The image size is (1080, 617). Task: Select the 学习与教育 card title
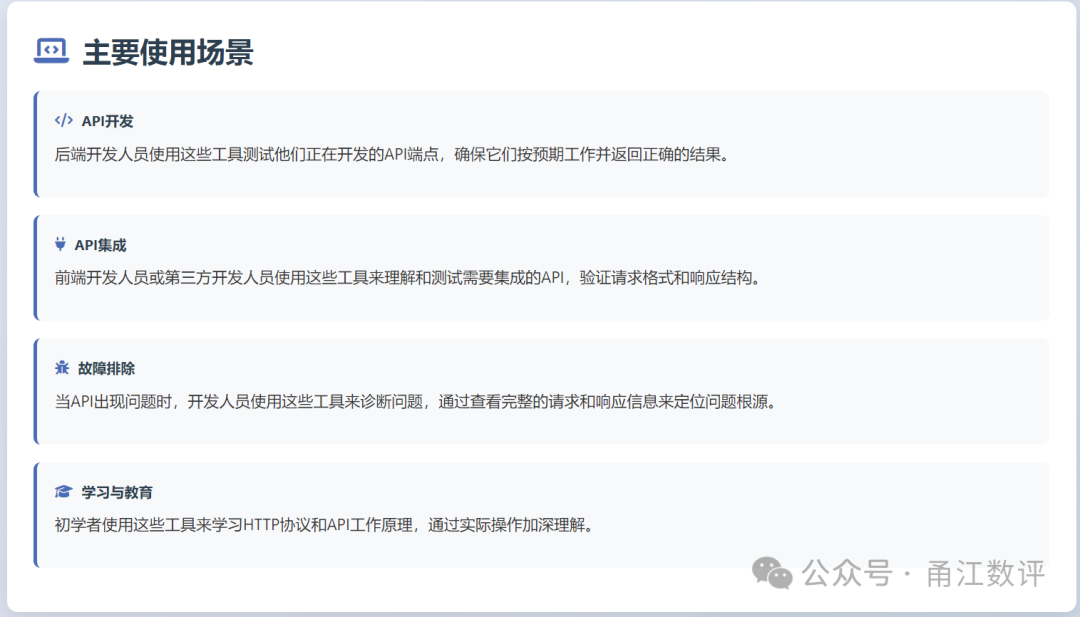coord(117,492)
